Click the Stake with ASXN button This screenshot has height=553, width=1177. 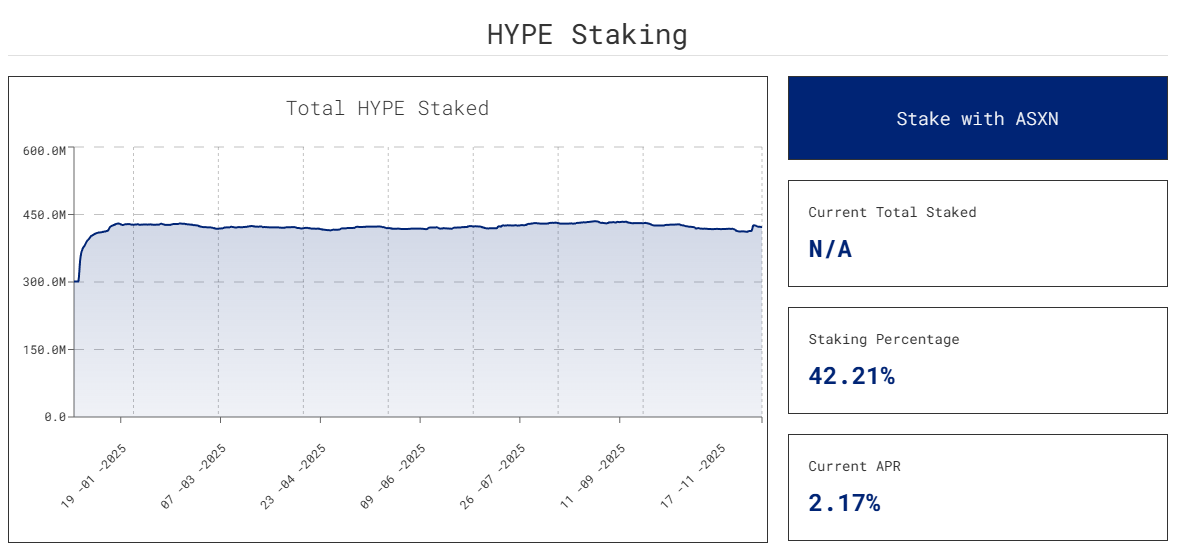click(x=977, y=118)
